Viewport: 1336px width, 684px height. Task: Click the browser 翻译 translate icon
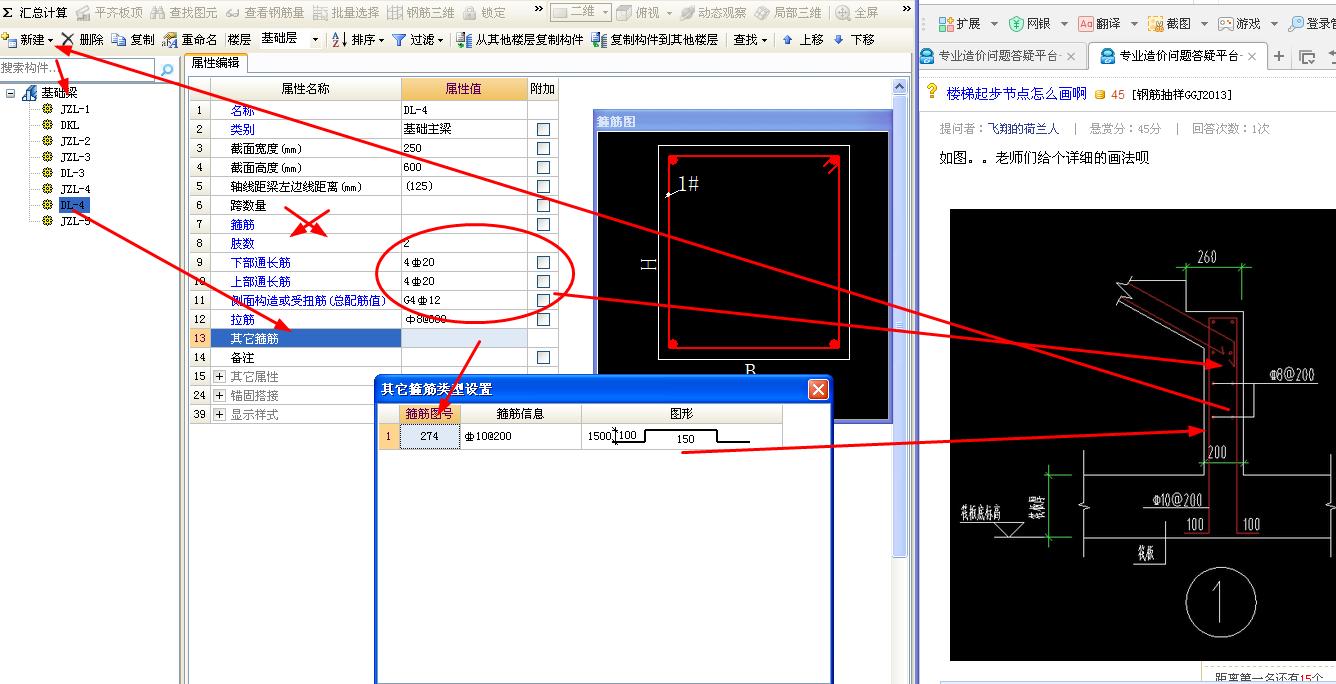tap(1086, 23)
